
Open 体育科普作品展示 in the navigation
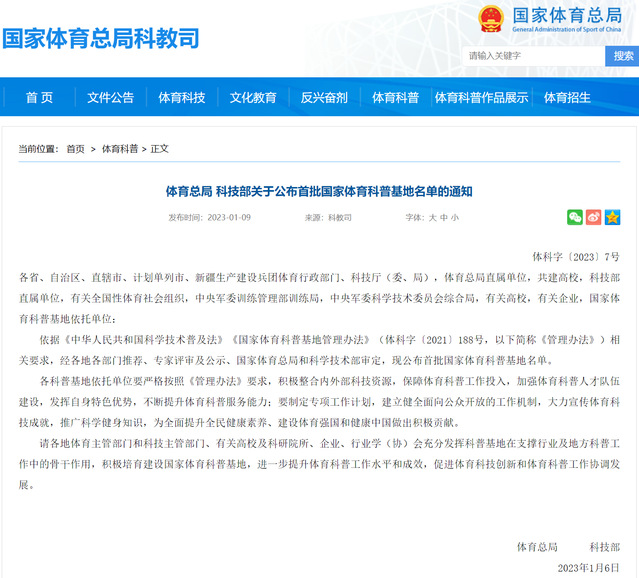point(480,97)
